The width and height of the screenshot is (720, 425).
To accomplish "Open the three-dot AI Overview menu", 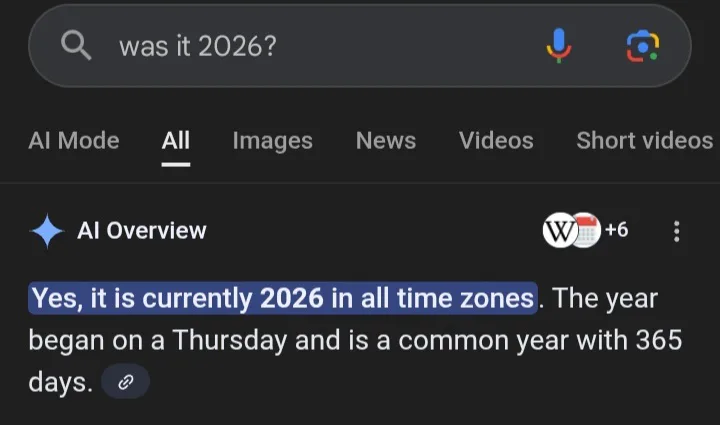I will tap(677, 231).
